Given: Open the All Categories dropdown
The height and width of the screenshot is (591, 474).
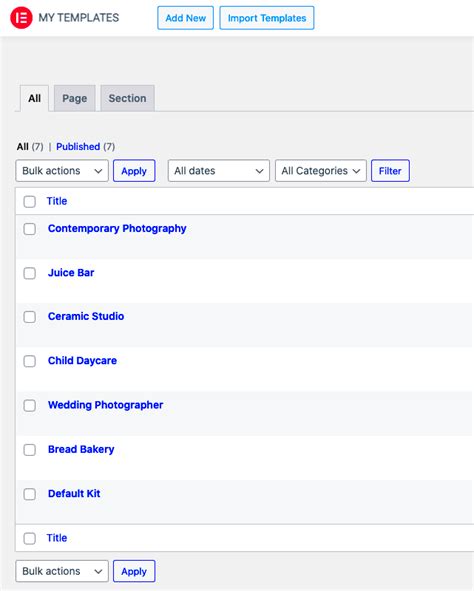Looking at the screenshot, I should click(x=321, y=171).
